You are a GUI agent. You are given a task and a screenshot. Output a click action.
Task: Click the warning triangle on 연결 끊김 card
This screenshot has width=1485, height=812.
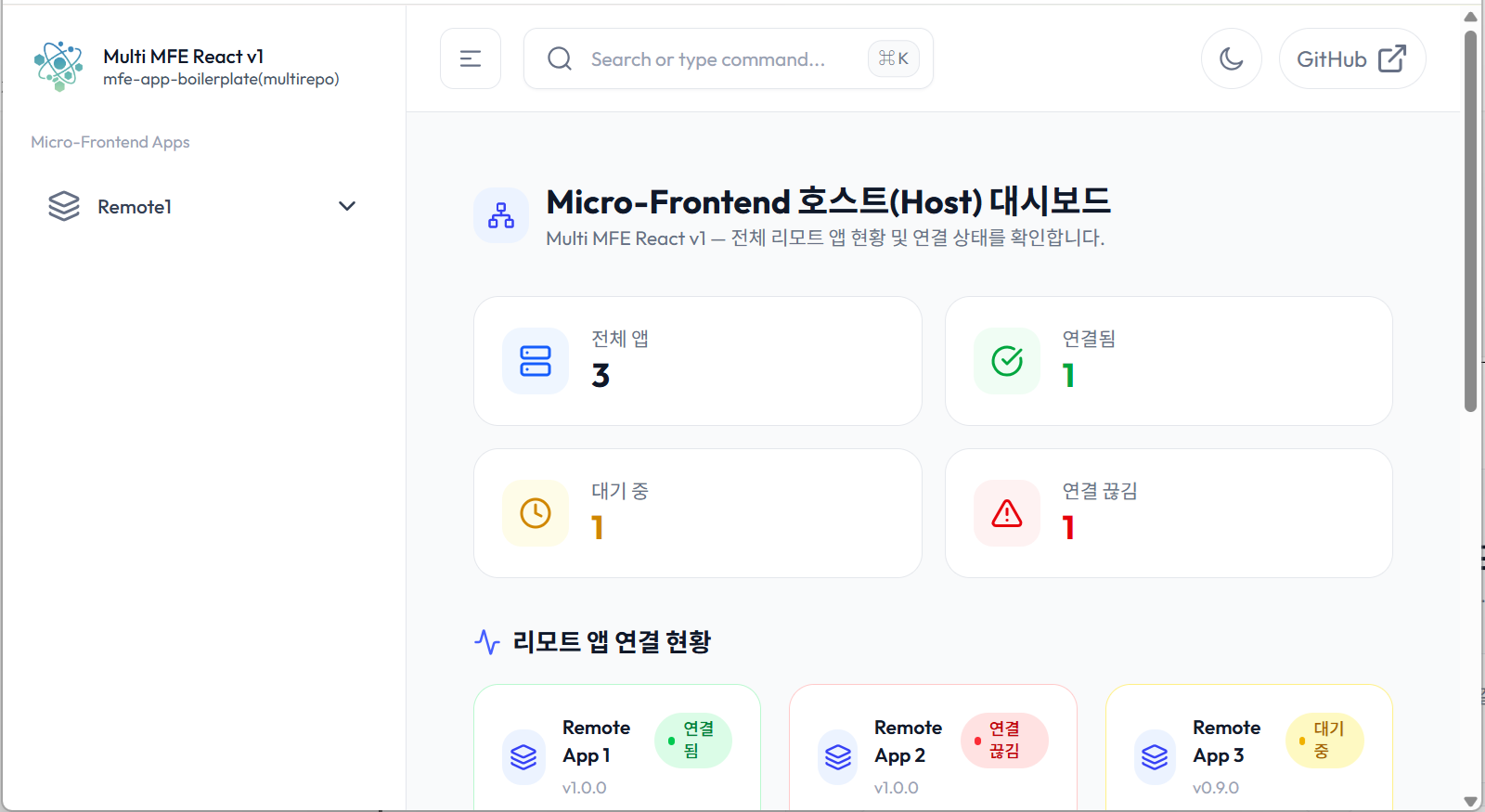pos(1006,512)
